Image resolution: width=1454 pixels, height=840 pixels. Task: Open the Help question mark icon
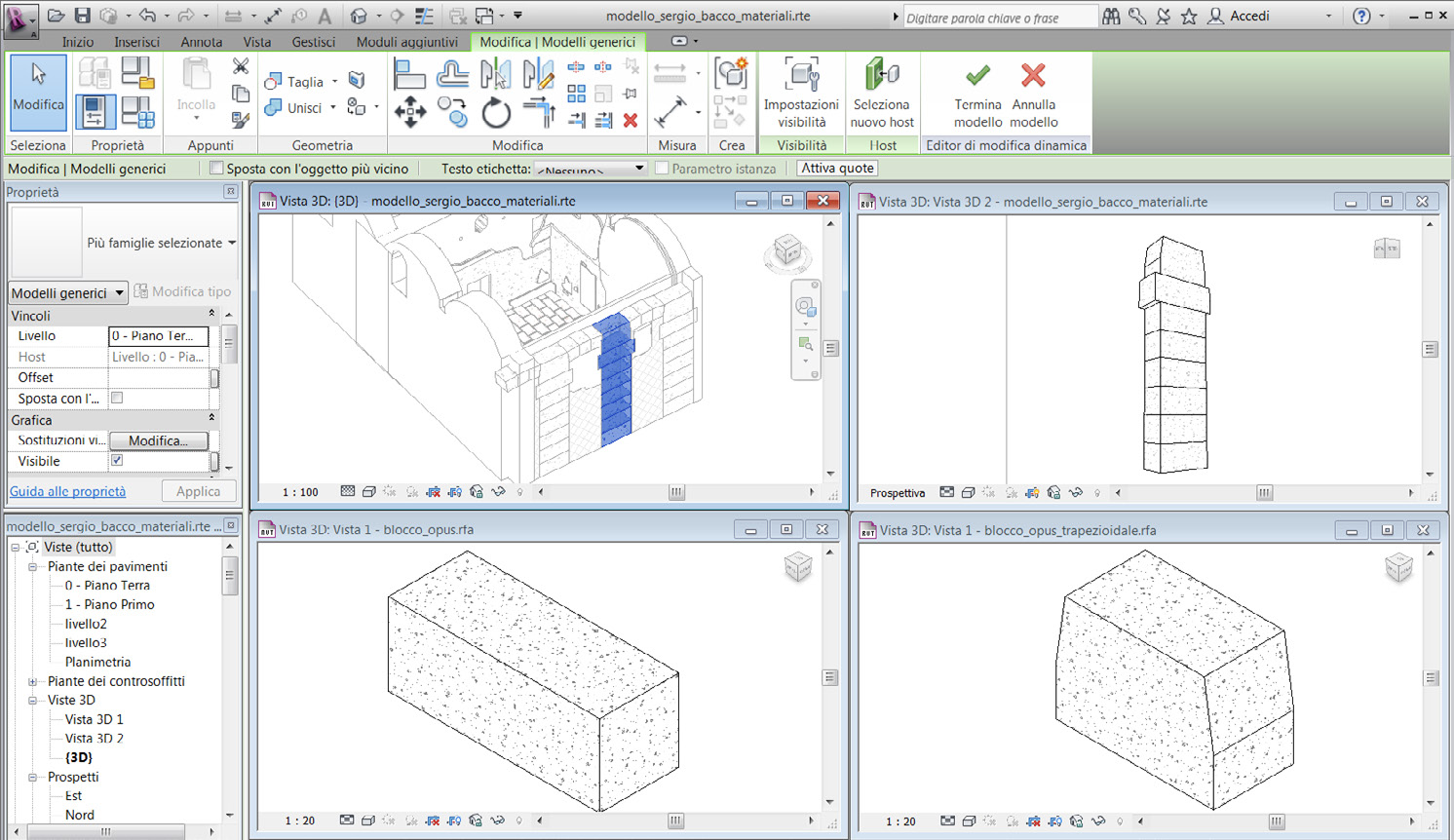tap(1362, 16)
